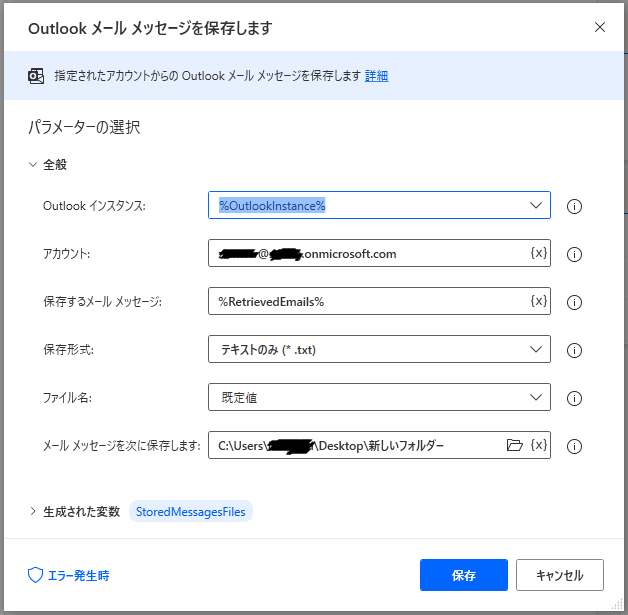Collapse the 全般 section
This screenshot has height=615, width=628.
click(33, 165)
